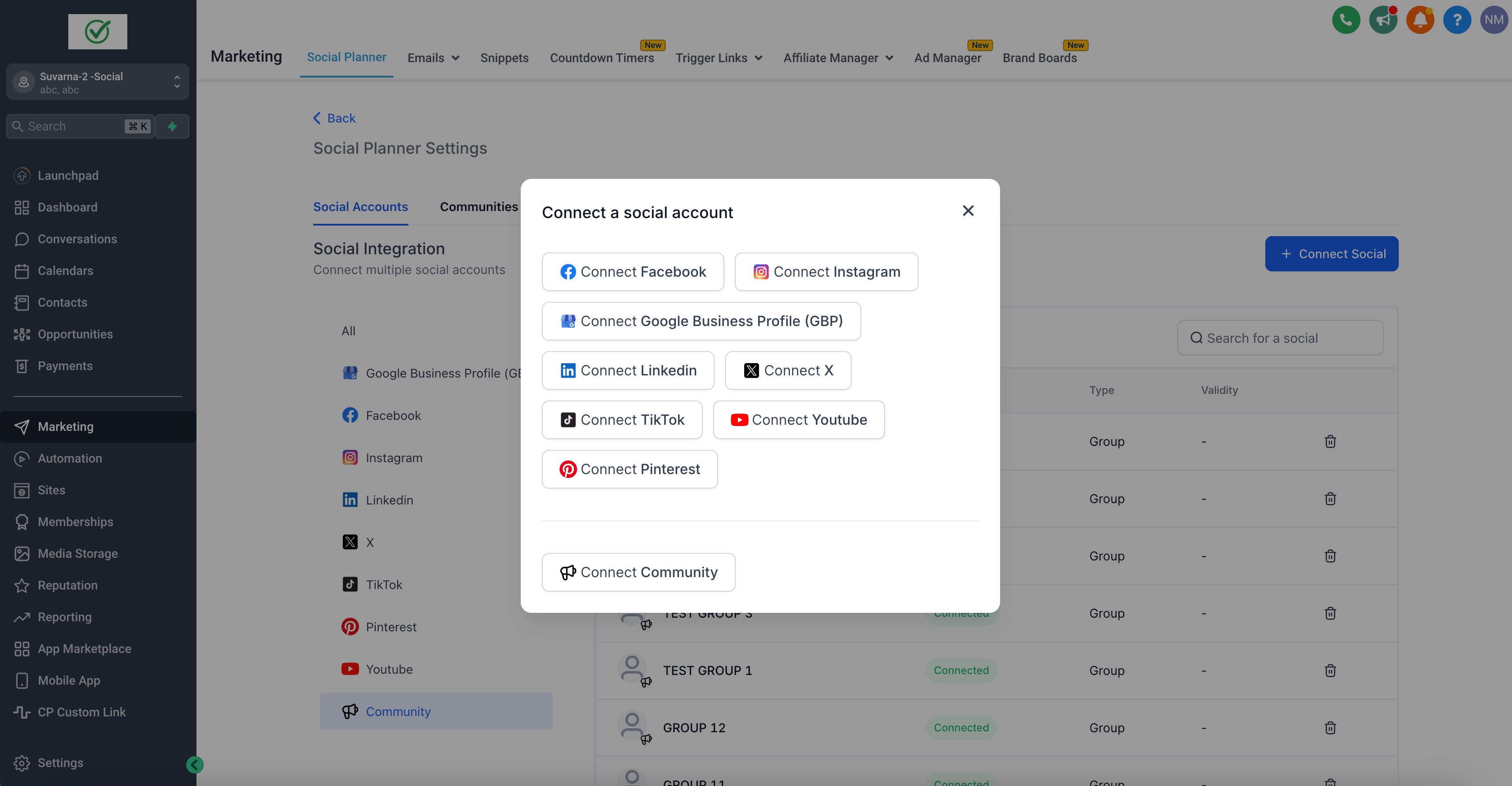Open the Suvarna-2 -Social account switcher
The width and height of the screenshot is (1512, 786).
(97, 82)
